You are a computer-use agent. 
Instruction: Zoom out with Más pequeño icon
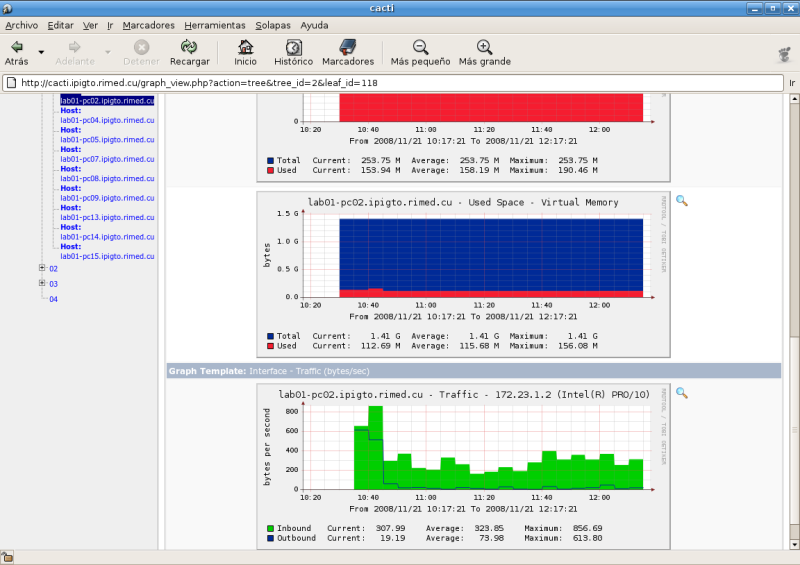point(420,47)
